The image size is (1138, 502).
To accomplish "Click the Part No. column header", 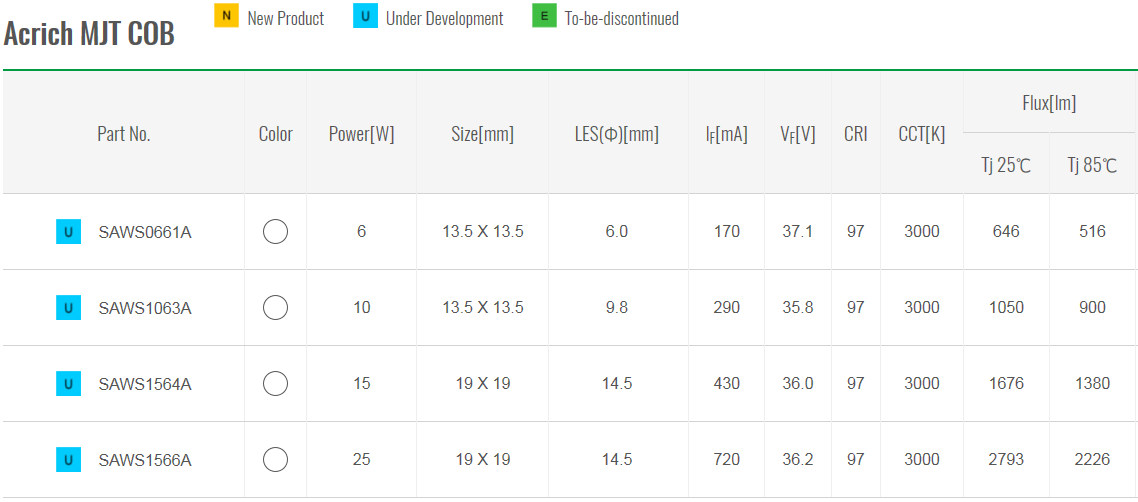I will (124, 134).
